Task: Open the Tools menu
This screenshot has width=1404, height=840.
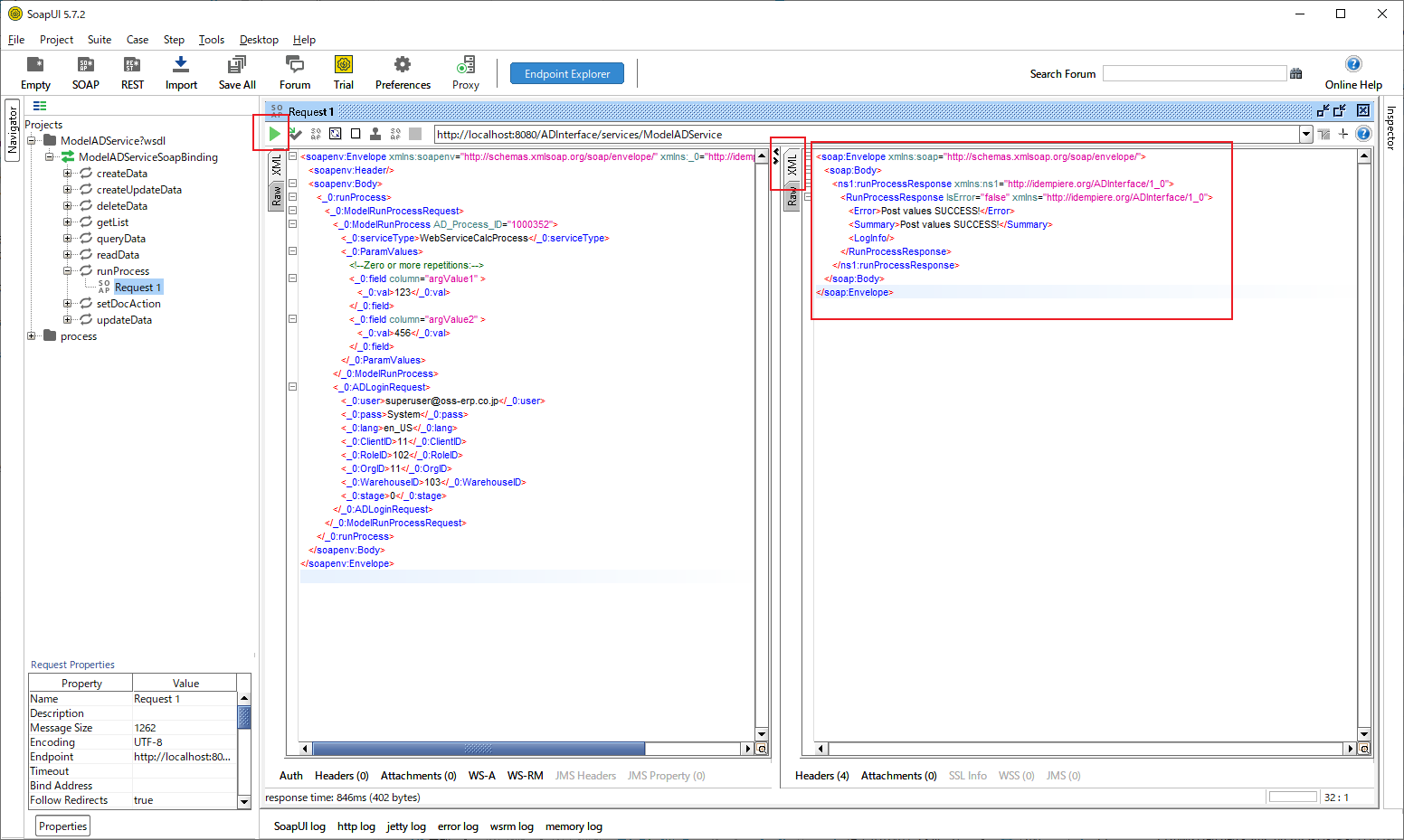Action: 211,40
